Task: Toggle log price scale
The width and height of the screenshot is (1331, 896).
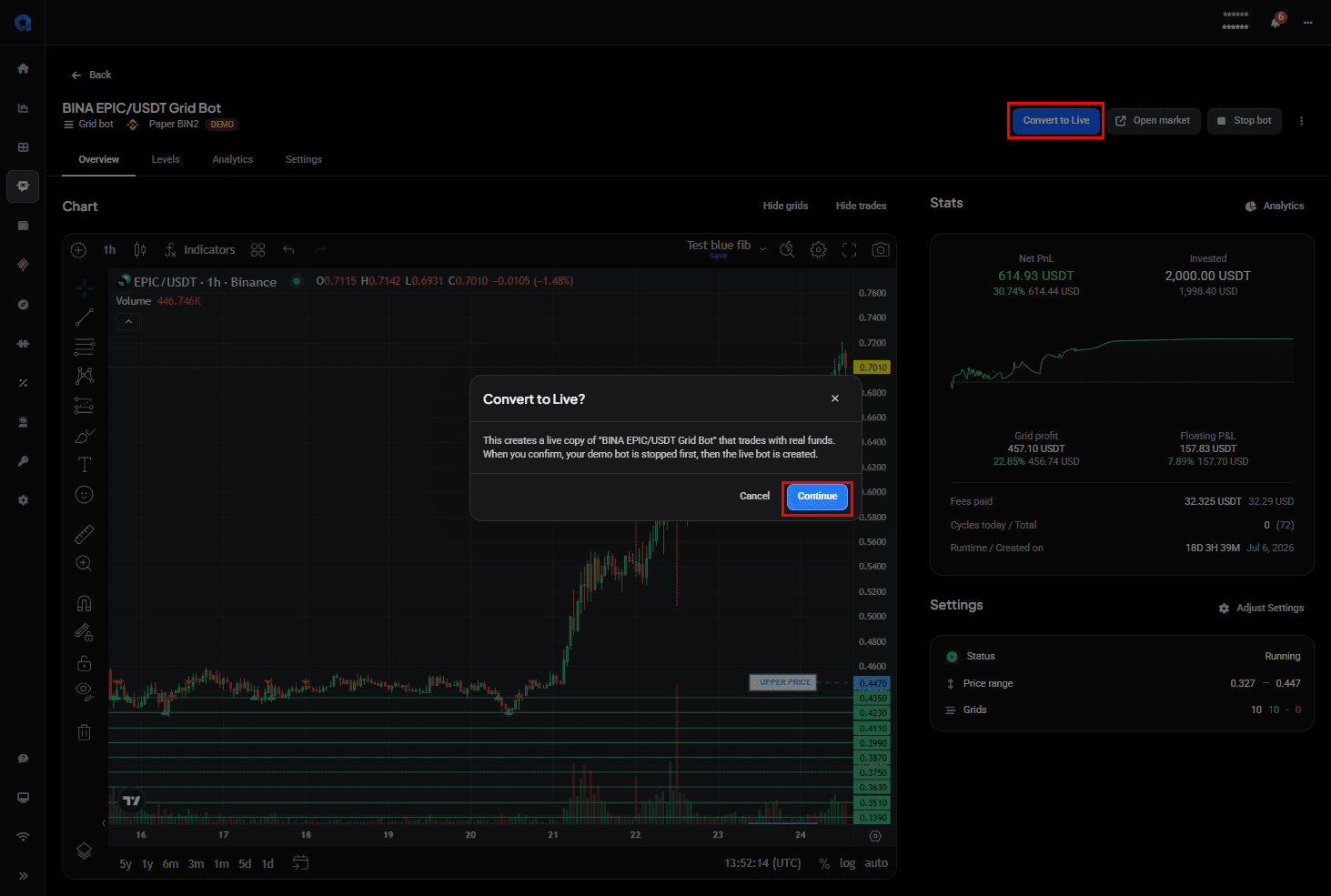Action: coord(847,863)
